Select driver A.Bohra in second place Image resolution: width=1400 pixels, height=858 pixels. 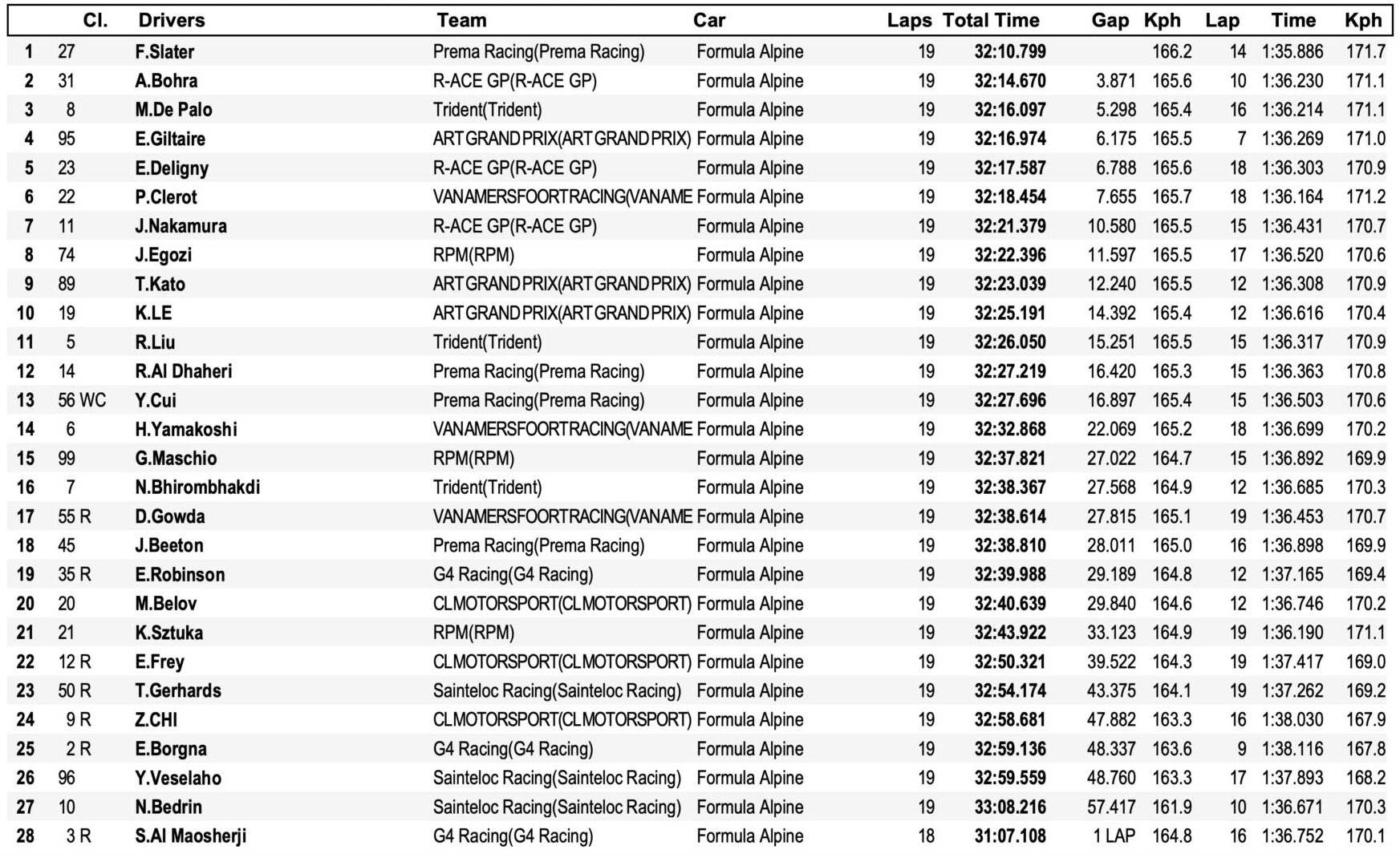pos(166,81)
